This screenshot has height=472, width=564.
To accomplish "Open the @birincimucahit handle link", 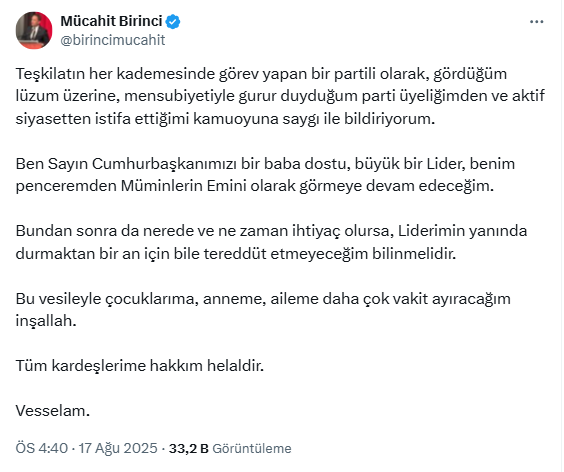I will (x=113, y=40).
